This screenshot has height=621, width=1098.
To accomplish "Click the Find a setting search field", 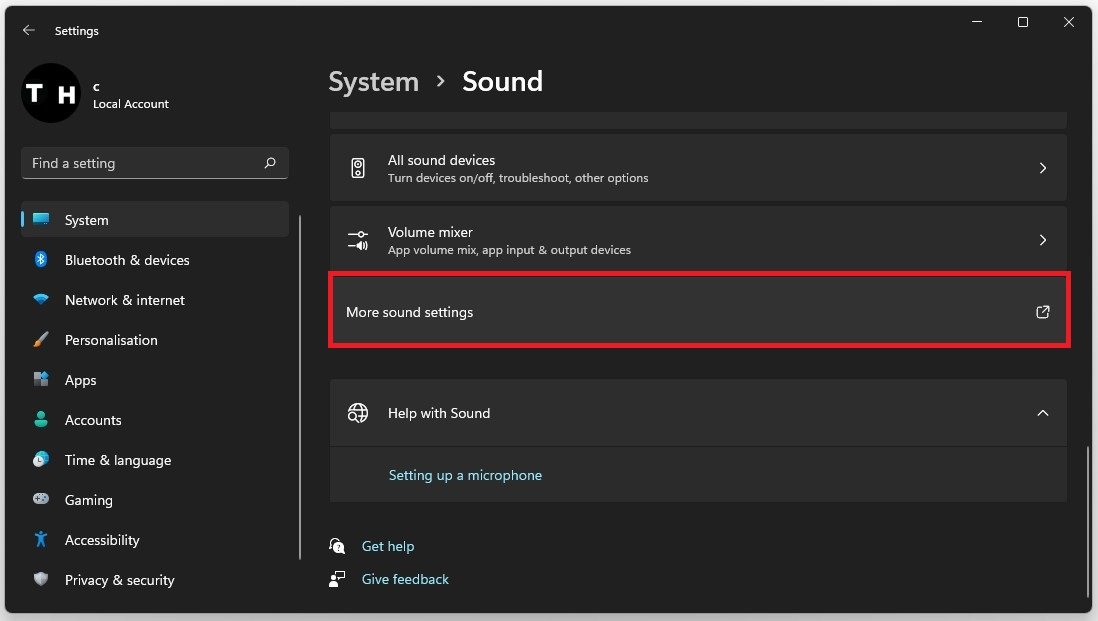I will [140, 163].
